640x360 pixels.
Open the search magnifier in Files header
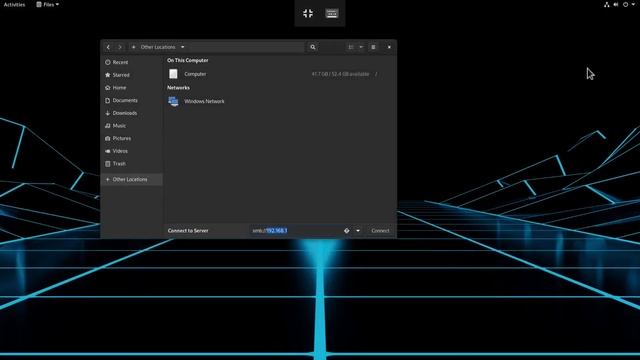click(313, 47)
